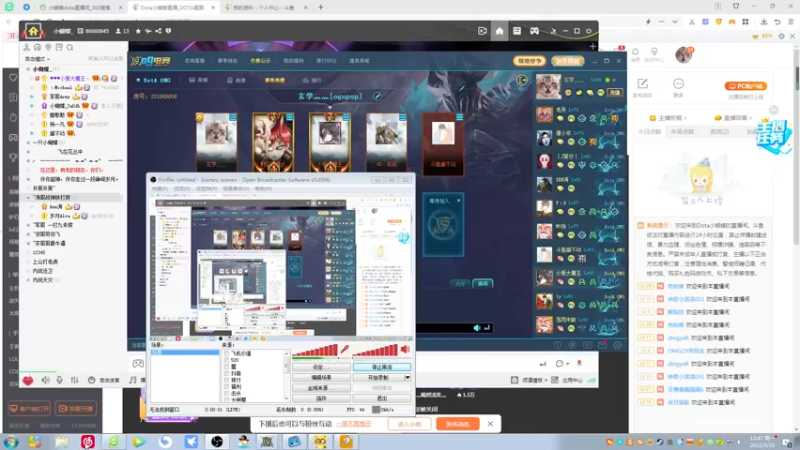Click the share icon in YY title bar

(158, 31)
